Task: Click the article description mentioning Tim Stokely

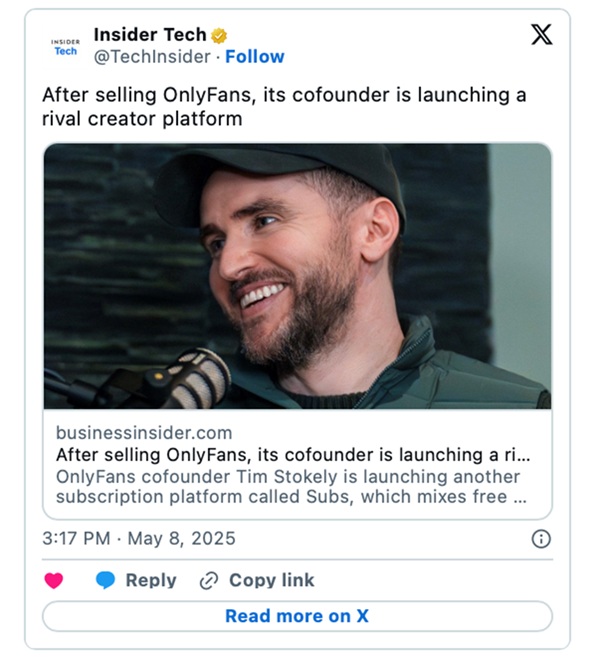Action: [x=289, y=487]
